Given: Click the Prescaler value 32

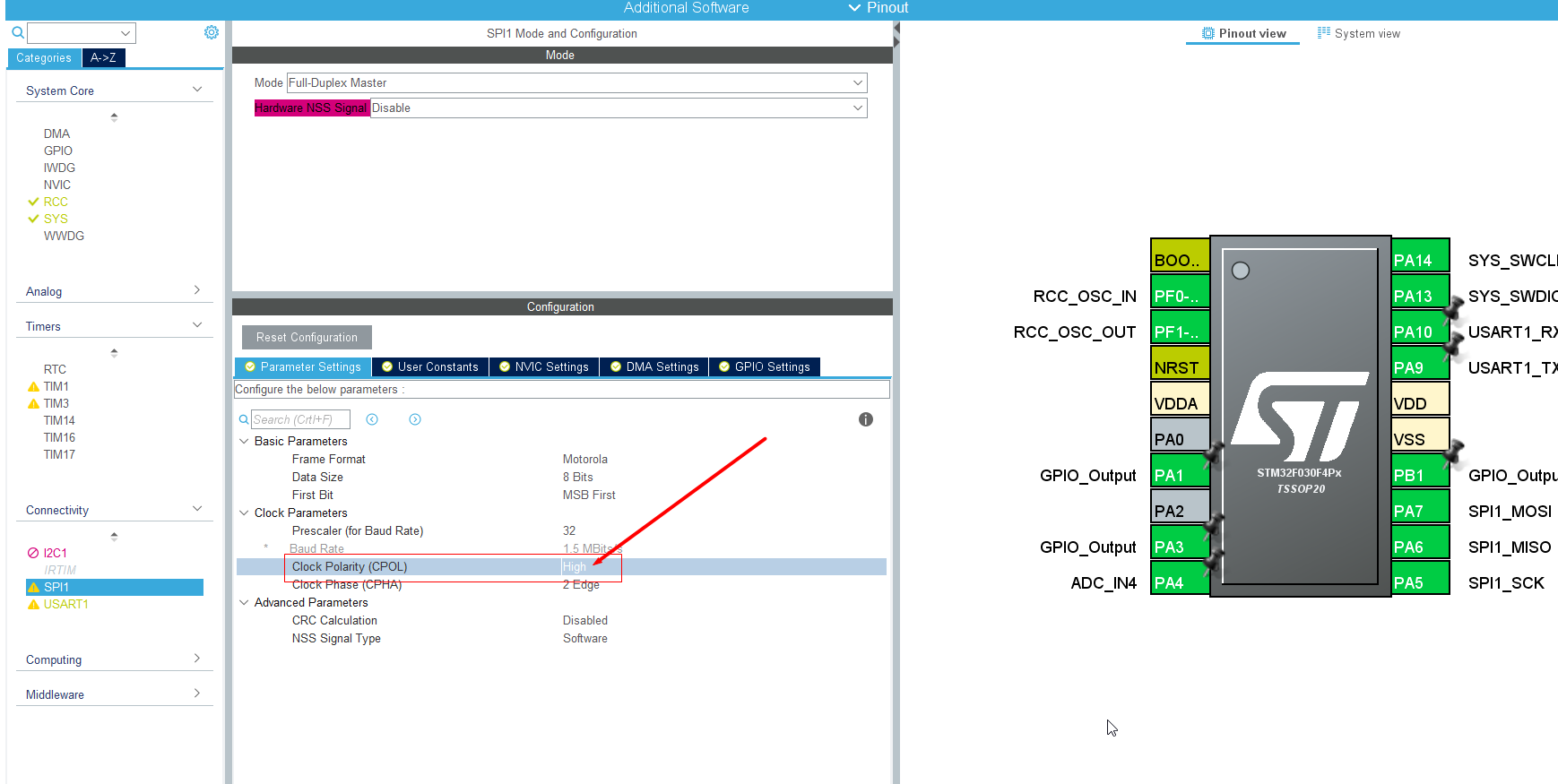Looking at the screenshot, I should tap(569, 530).
